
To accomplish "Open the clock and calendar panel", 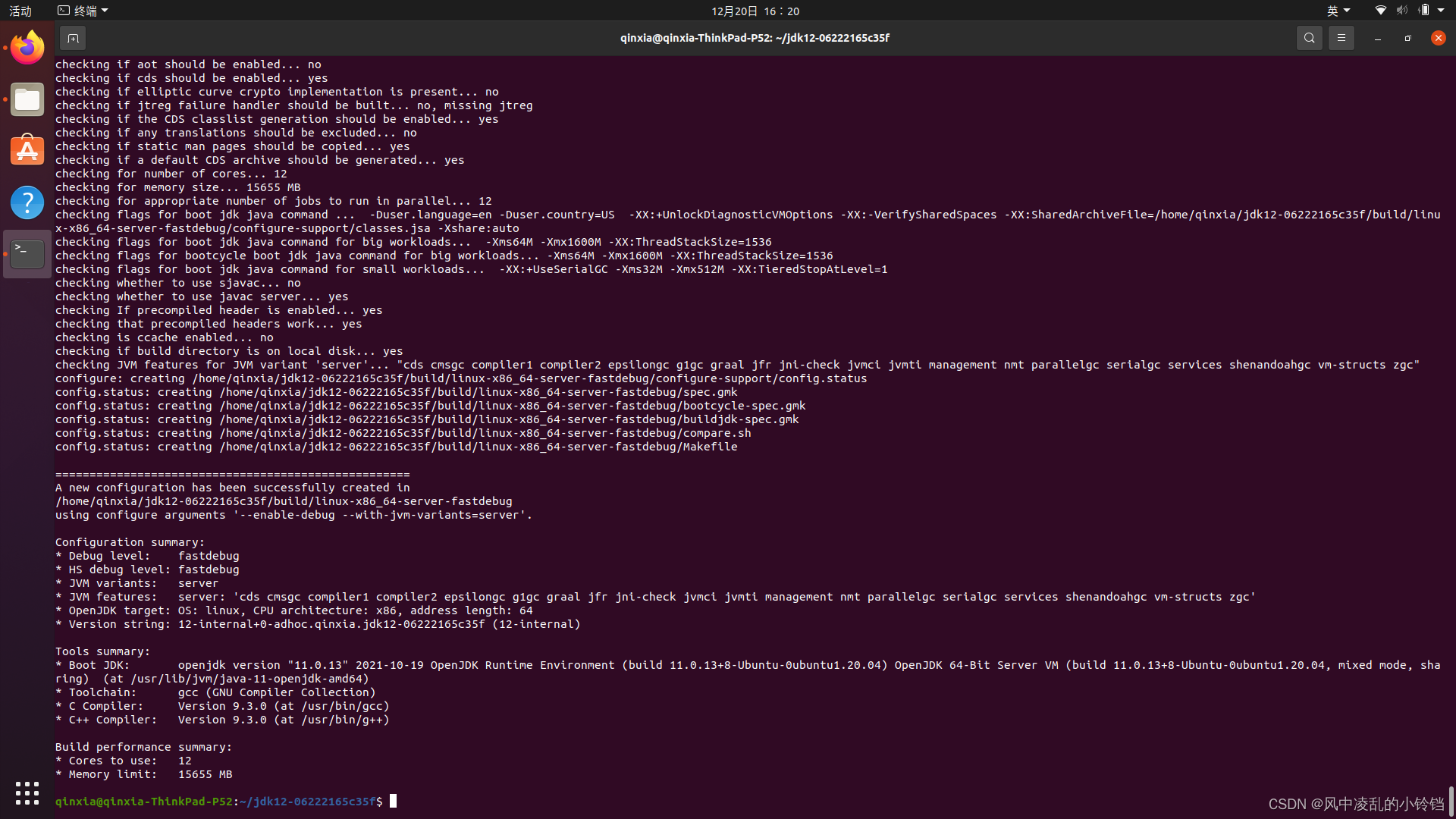I will (755, 11).
